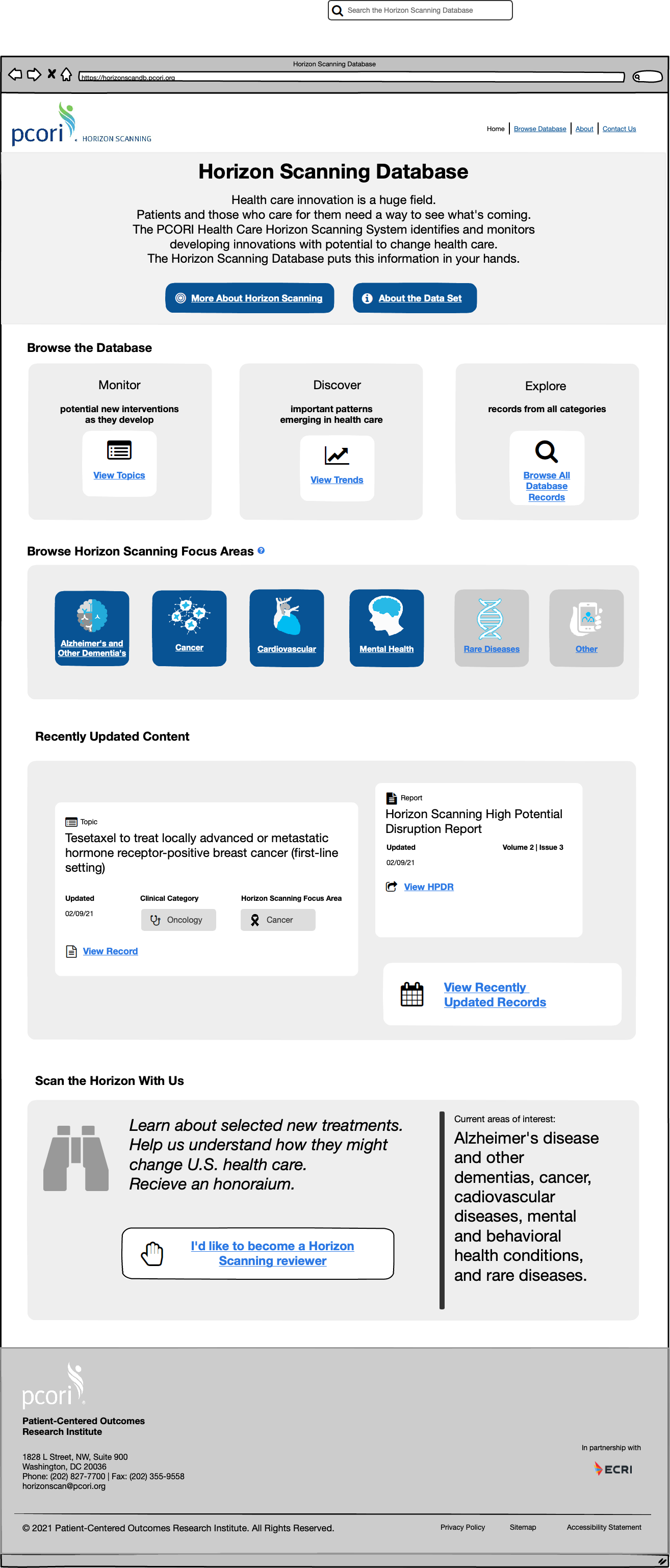Open Browse Database in top navigation
This screenshot has height=1568, width=670.
tap(540, 129)
